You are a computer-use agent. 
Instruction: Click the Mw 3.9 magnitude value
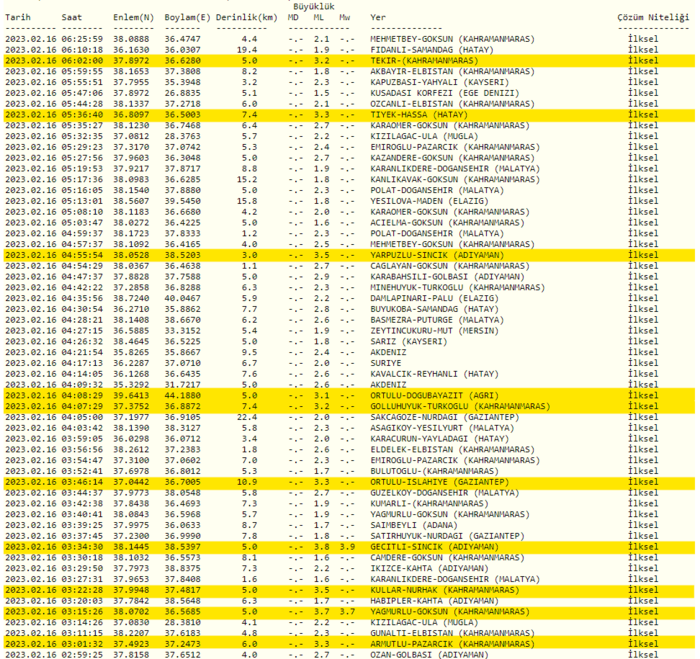click(347, 547)
